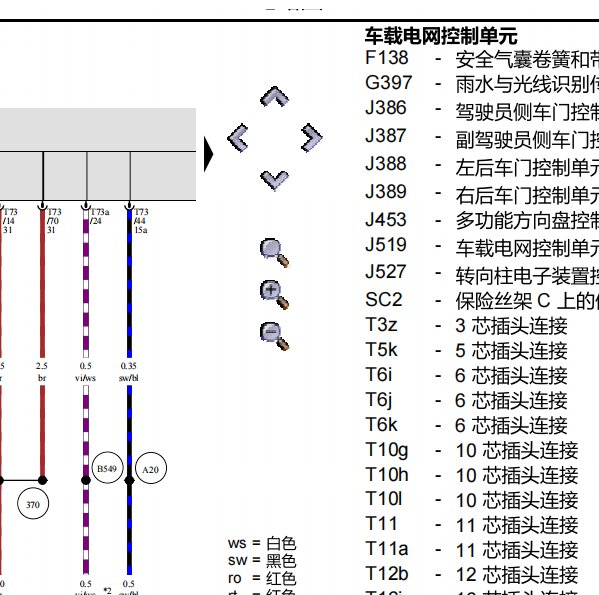Click the gray control unit block

(x=98, y=154)
